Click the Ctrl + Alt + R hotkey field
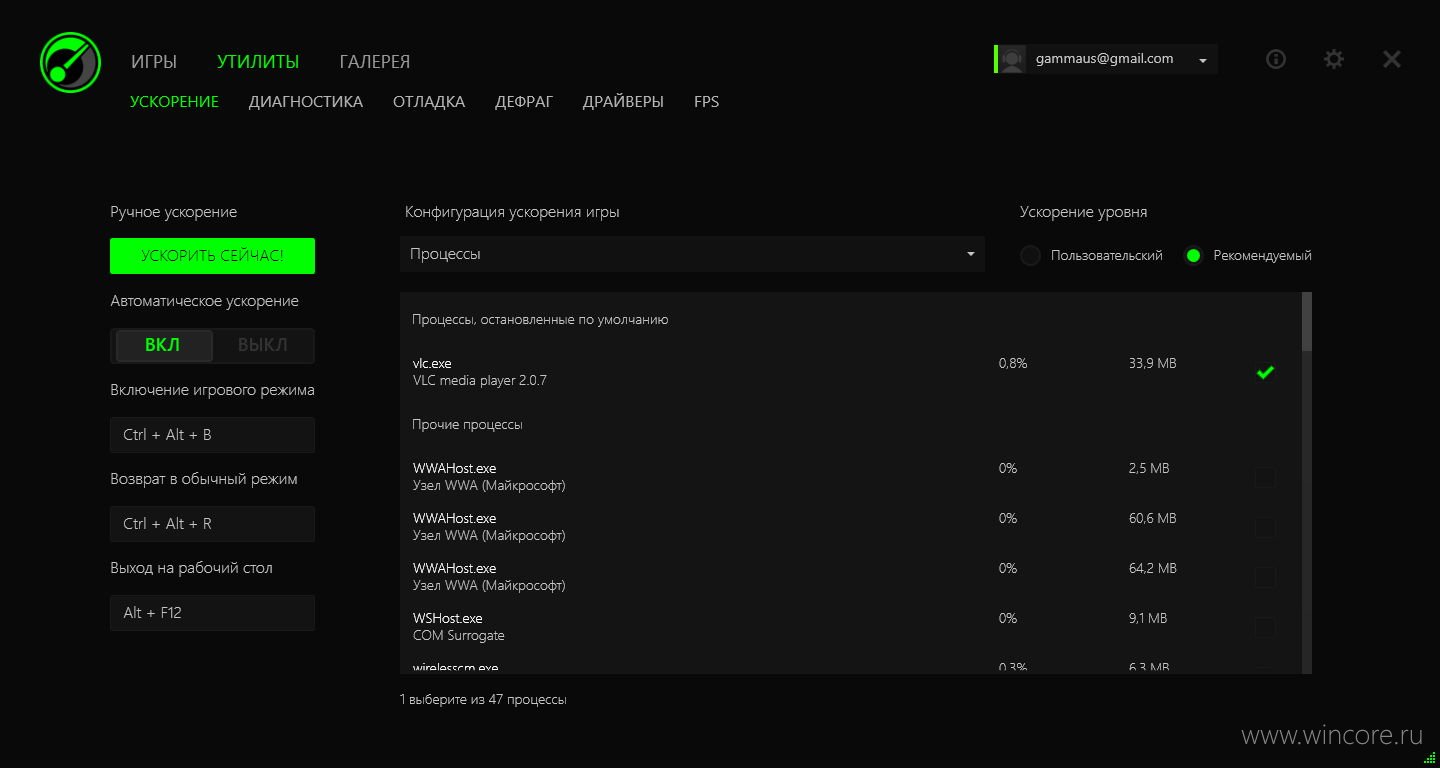1440x768 pixels. pyautogui.click(x=212, y=524)
